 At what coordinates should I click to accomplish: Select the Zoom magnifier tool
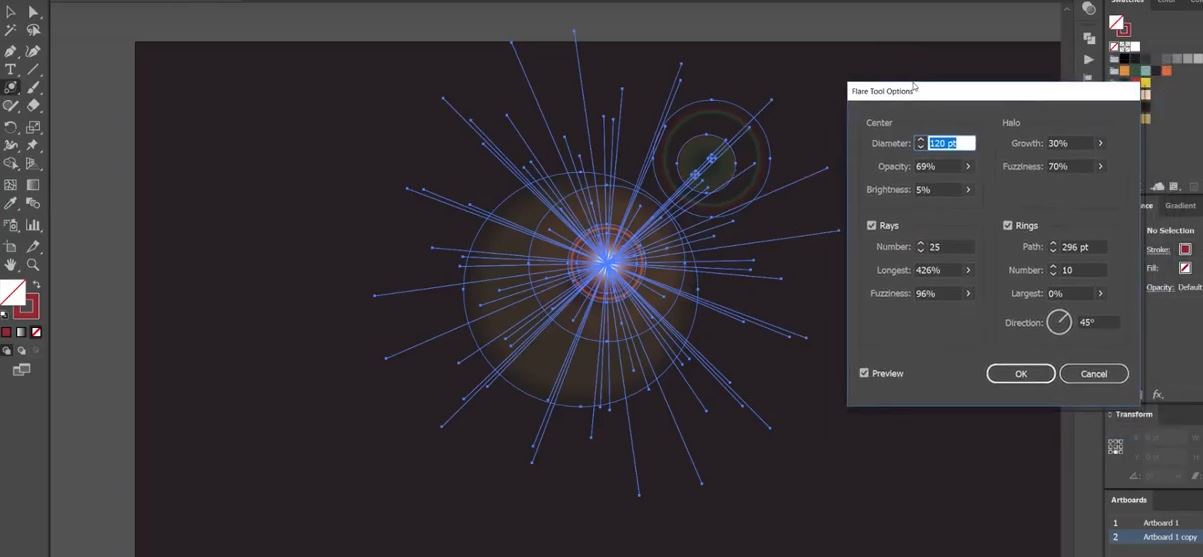[x=33, y=265]
